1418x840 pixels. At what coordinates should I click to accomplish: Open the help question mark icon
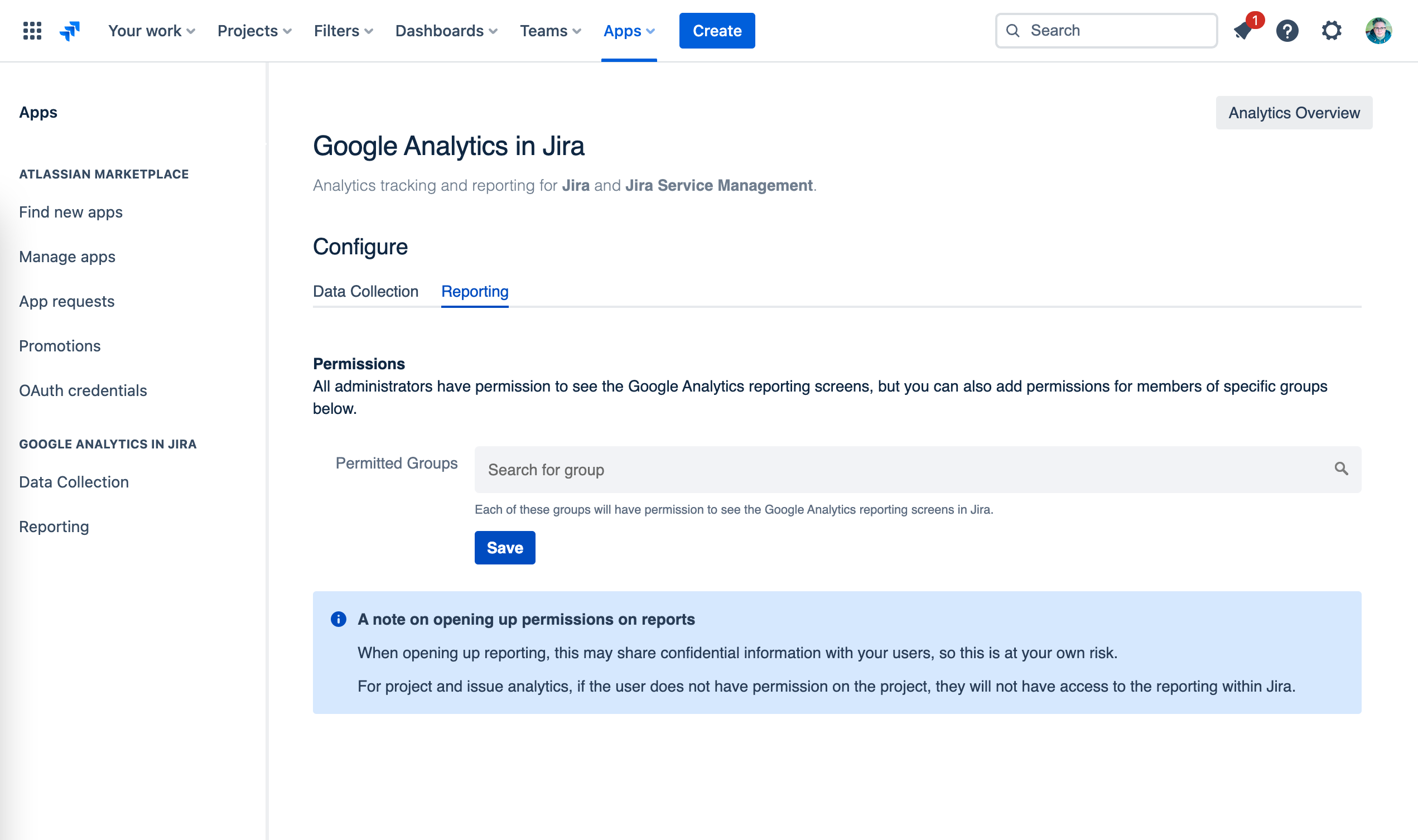(x=1287, y=31)
